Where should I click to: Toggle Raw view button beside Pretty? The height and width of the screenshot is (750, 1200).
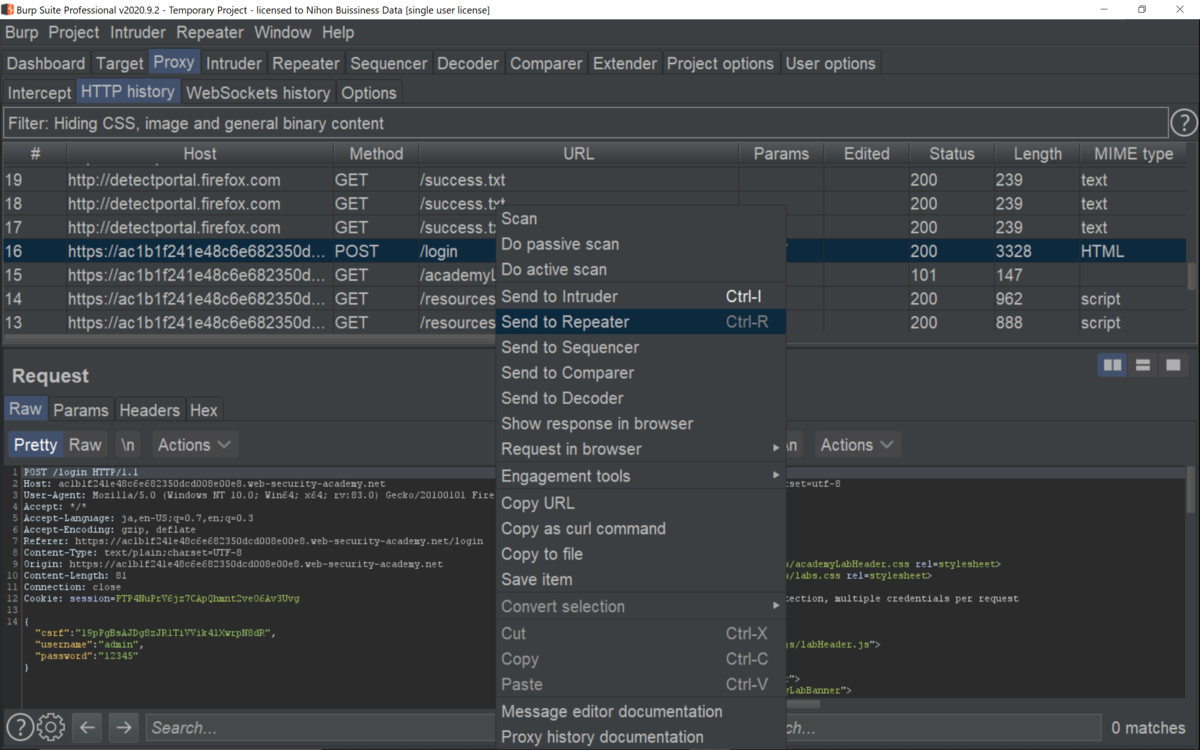(x=85, y=445)
